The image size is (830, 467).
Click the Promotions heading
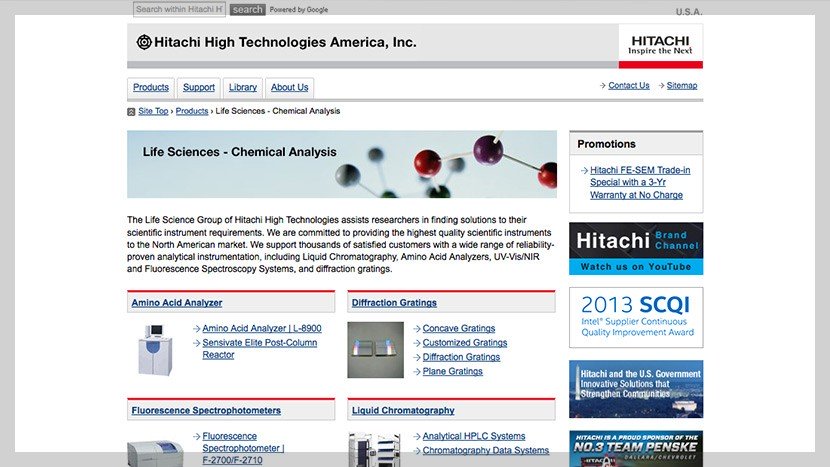point(607,144)
